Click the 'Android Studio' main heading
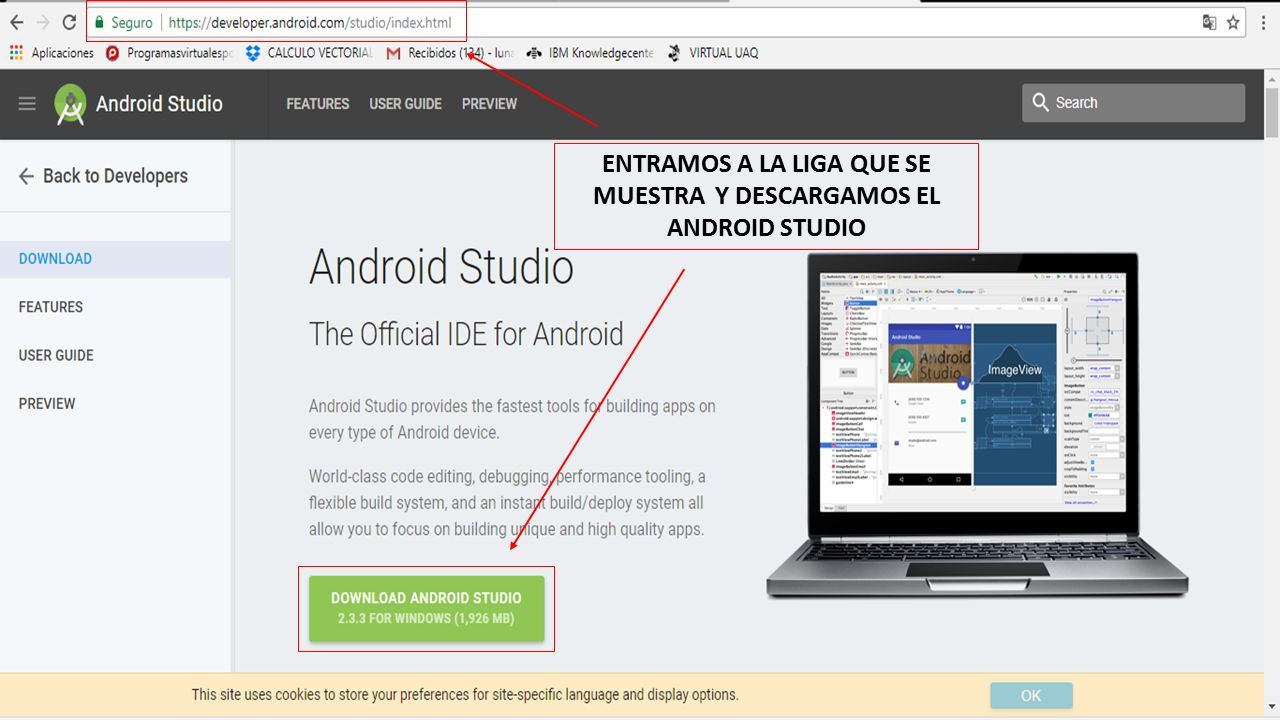Image resolution: width=1280 pixels, height=720 pixels. tap(441, 267)
